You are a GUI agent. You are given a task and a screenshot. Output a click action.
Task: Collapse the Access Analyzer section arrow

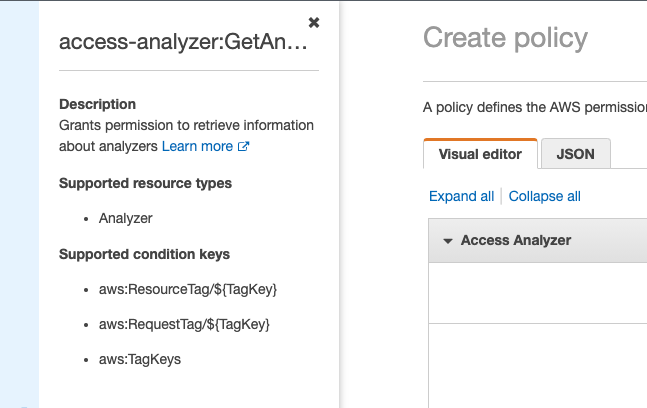coord(448,241)
